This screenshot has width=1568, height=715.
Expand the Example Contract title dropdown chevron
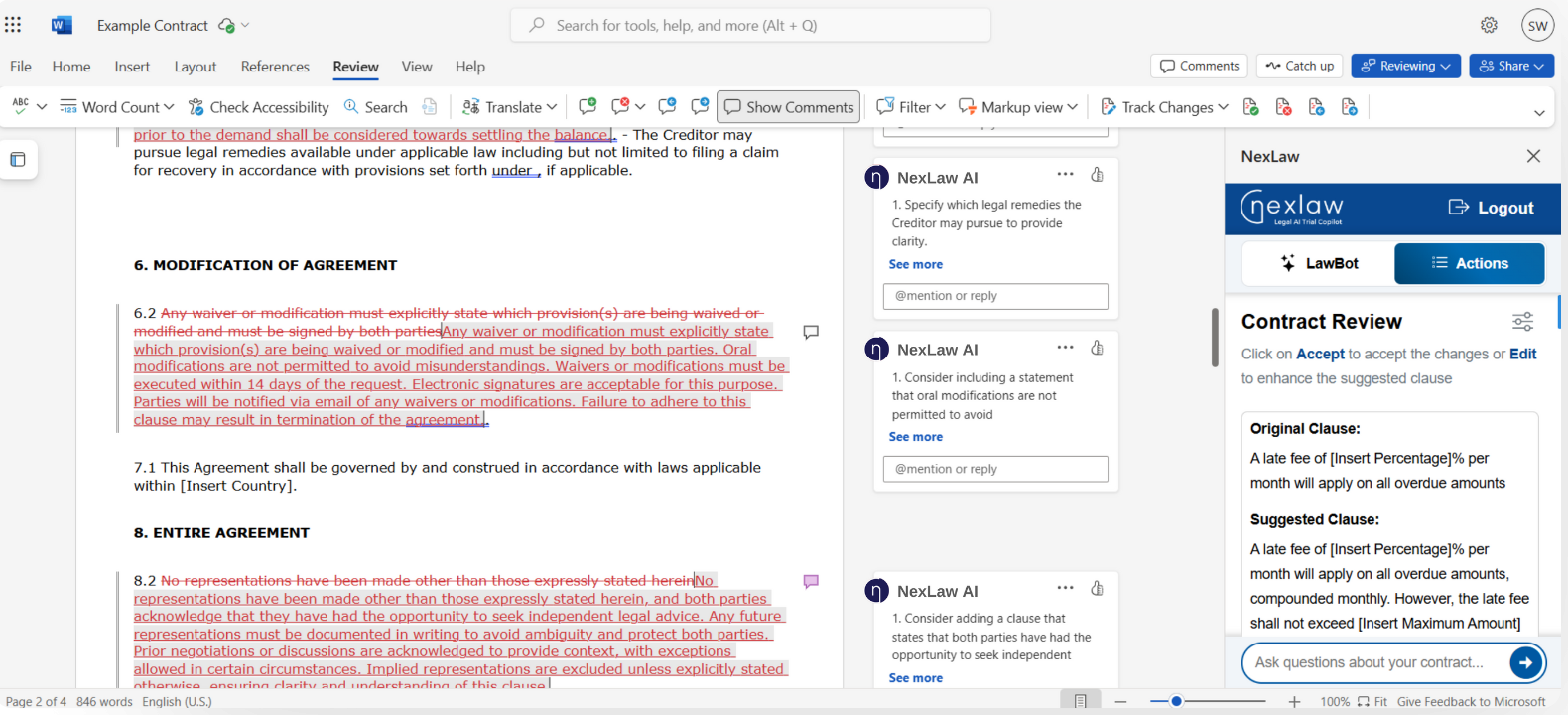coord(245,26)
